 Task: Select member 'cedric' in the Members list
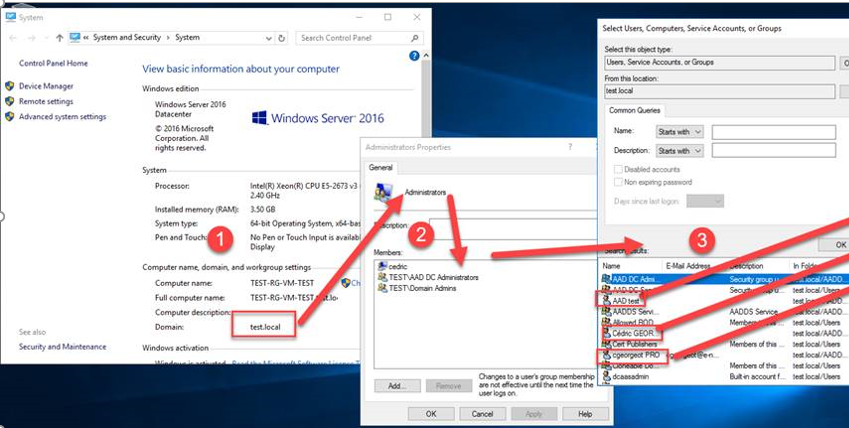point(398,266)
